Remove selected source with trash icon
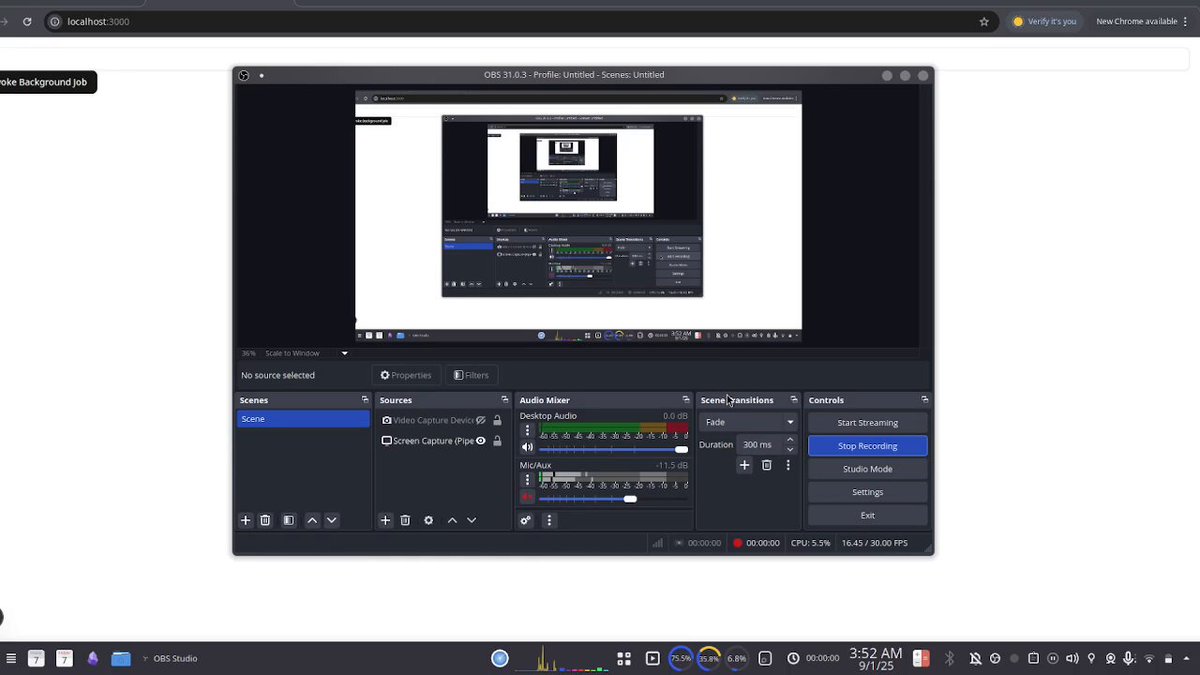The height and width of the screenshot is (675, 1200). (405, 520)
